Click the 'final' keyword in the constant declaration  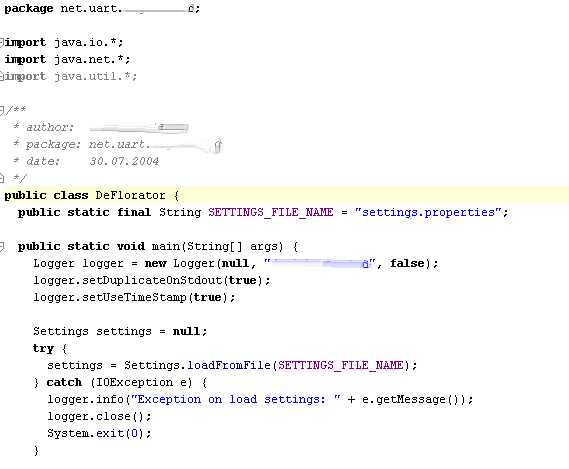[134, 212]
